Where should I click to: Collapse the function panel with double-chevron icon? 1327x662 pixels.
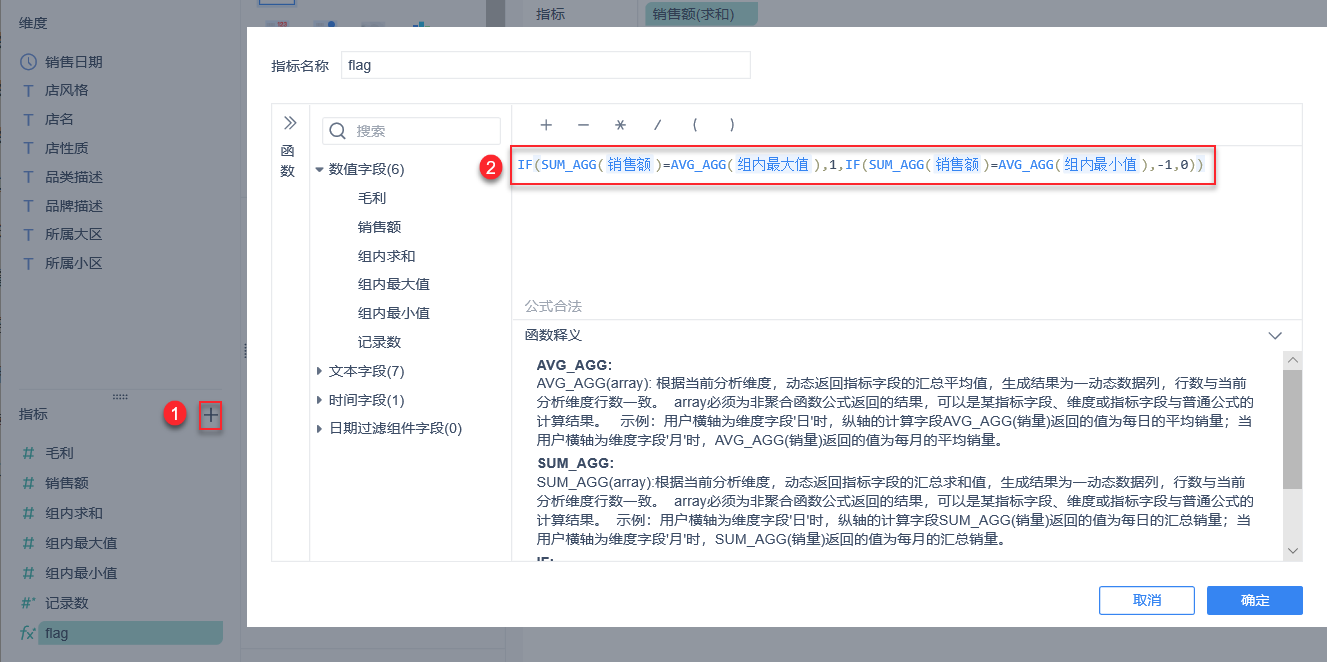290,123
